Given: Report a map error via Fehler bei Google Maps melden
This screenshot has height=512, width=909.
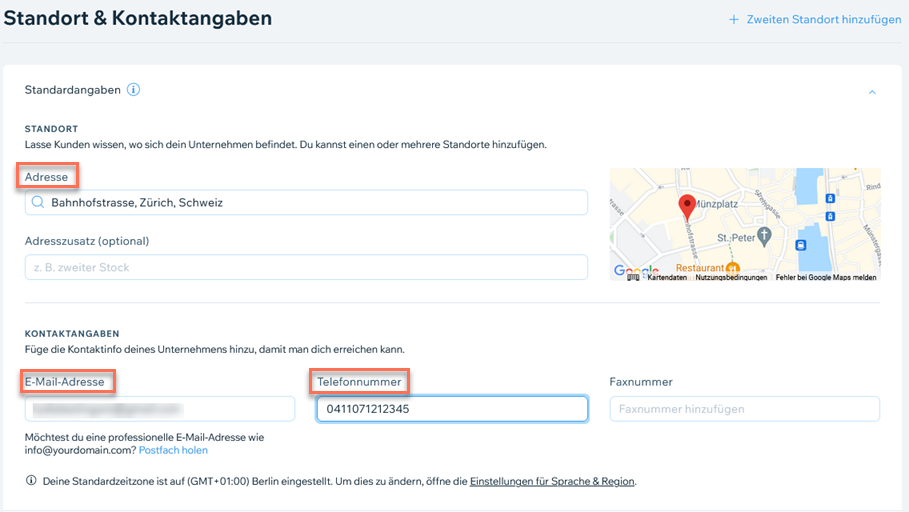Looking at the screenshot, I should pyautogui.click(x=826, y=278).
